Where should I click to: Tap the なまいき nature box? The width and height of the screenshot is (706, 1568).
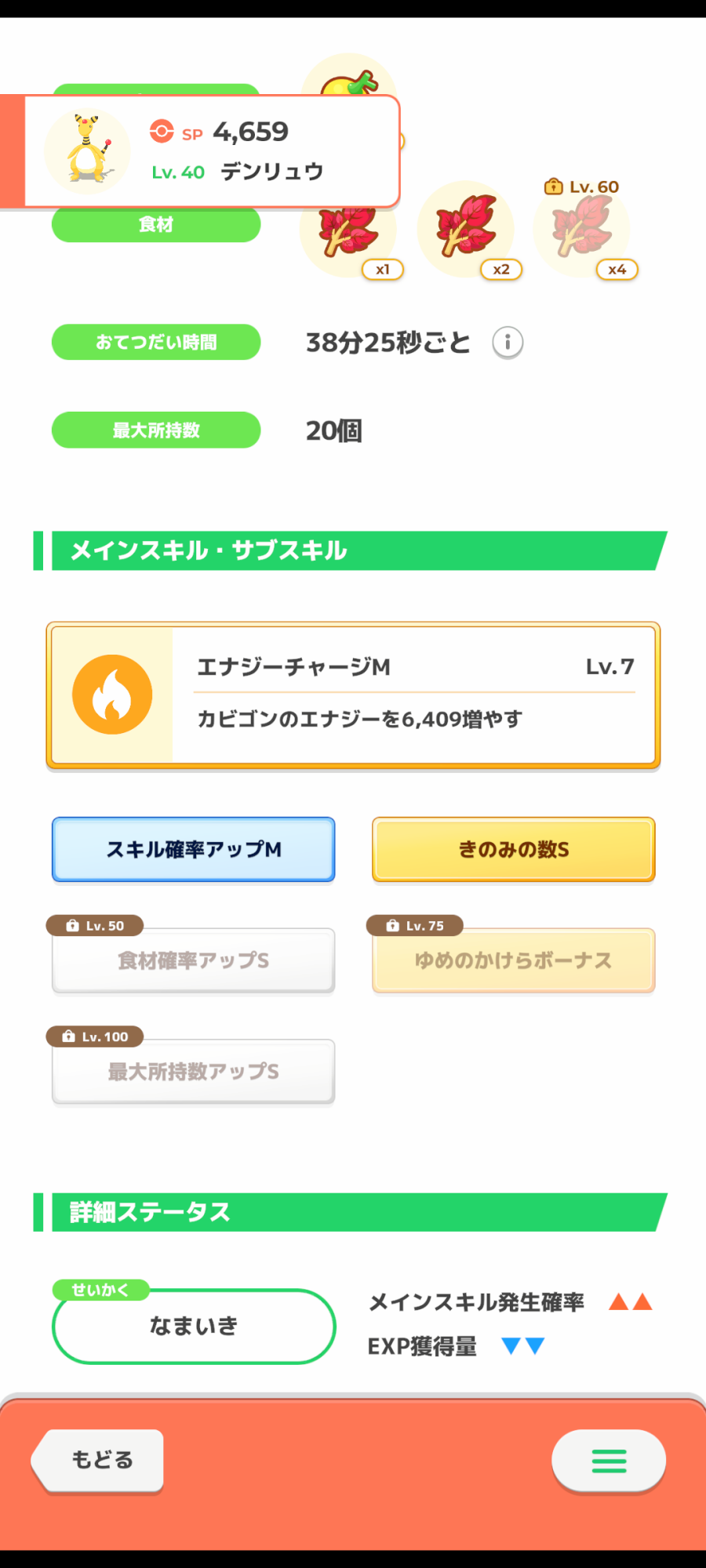[x=194, y=1326]
